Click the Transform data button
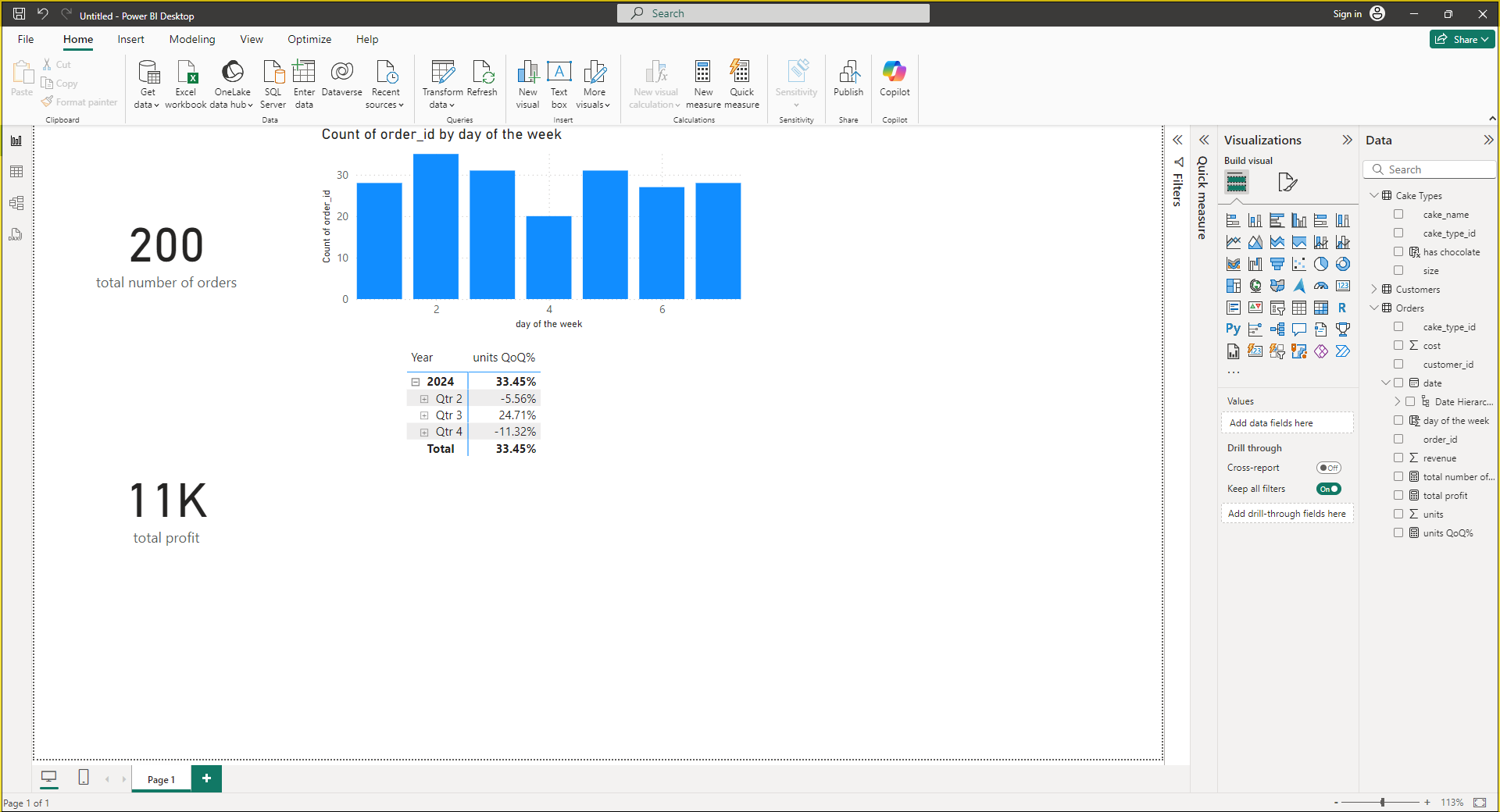 (442, 84)
